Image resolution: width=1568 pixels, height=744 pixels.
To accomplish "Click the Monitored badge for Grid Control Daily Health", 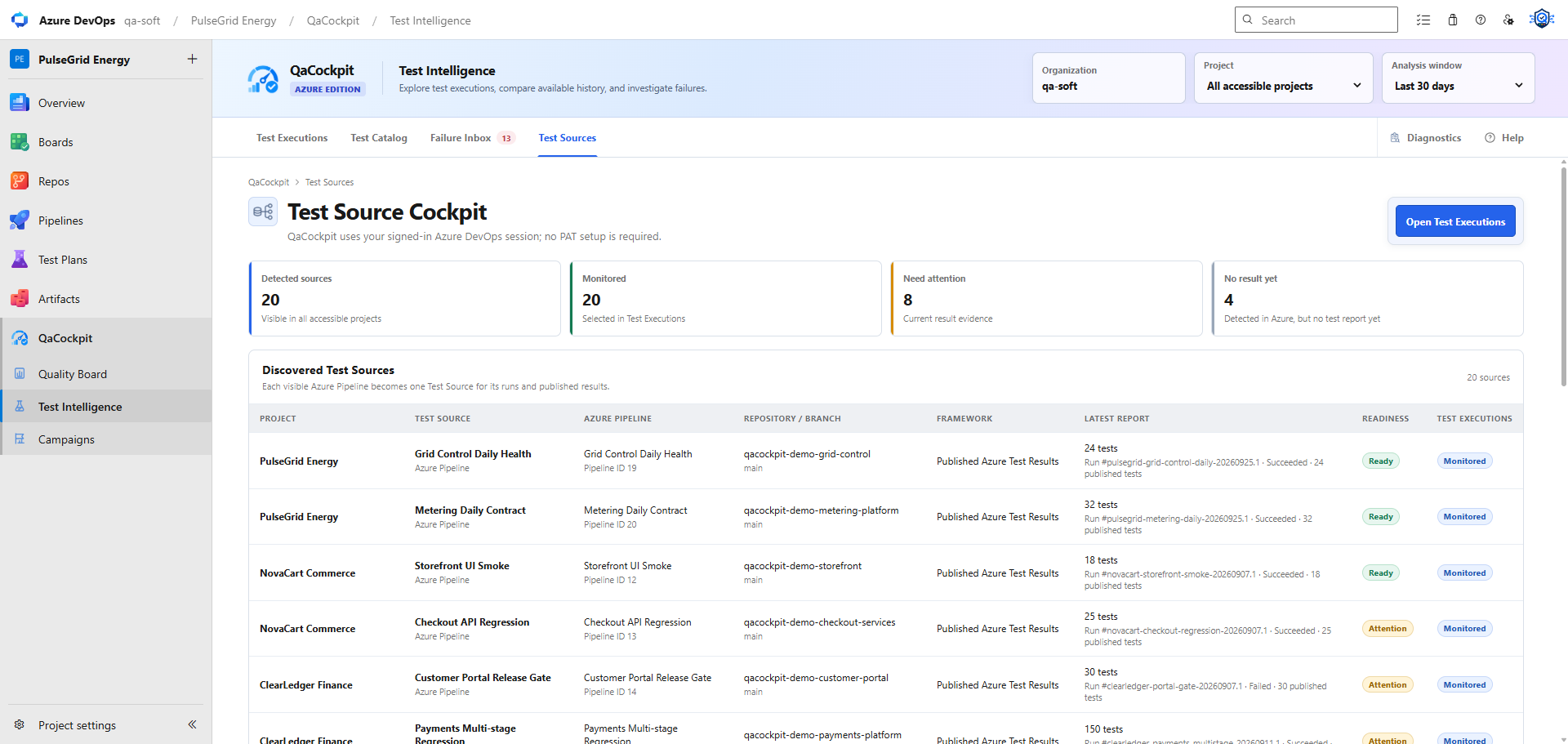I will (1465, 461).
